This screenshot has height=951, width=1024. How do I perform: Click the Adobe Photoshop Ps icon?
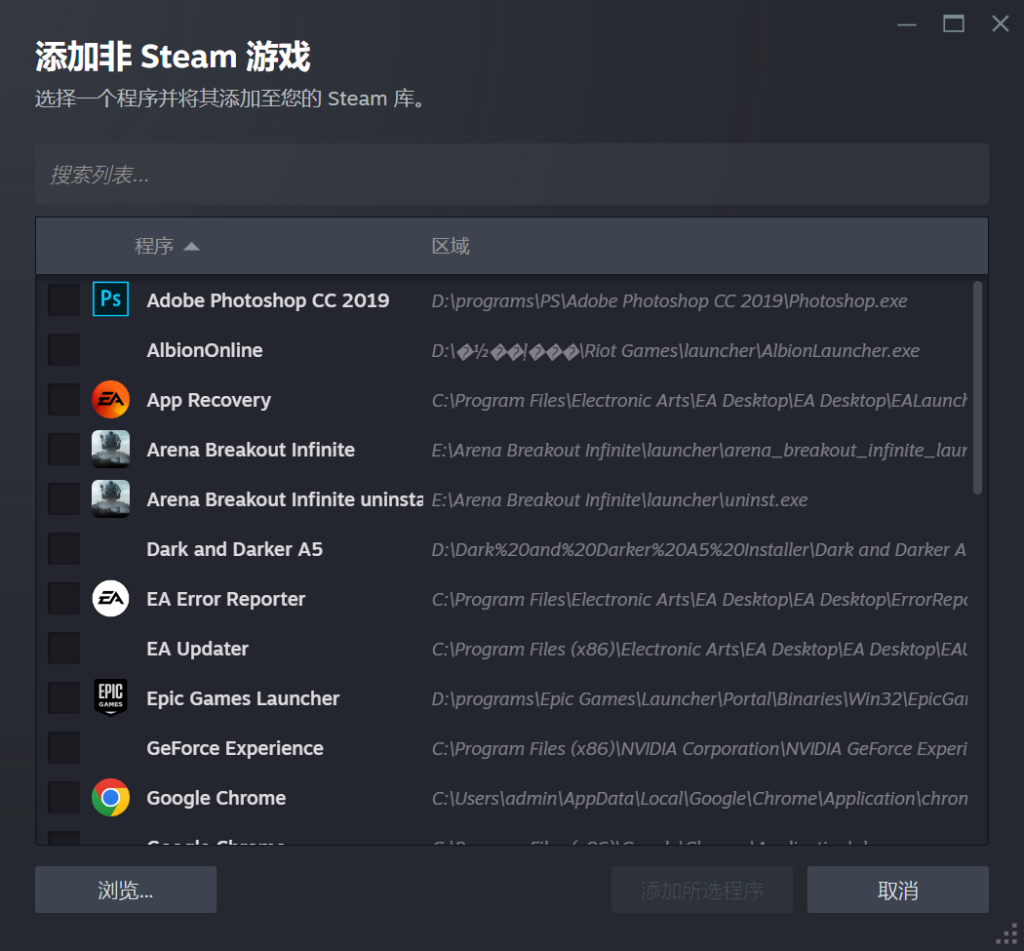click(110, 299)
